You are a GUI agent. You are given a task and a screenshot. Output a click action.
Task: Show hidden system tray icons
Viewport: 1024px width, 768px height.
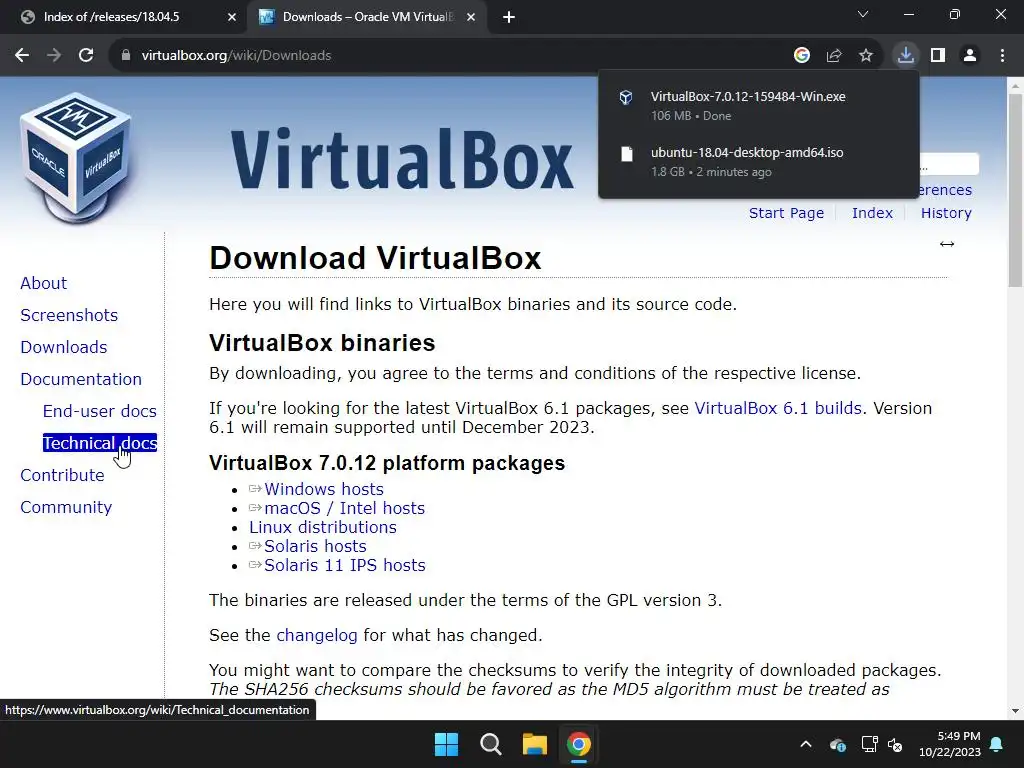click(x=806, y=744)
